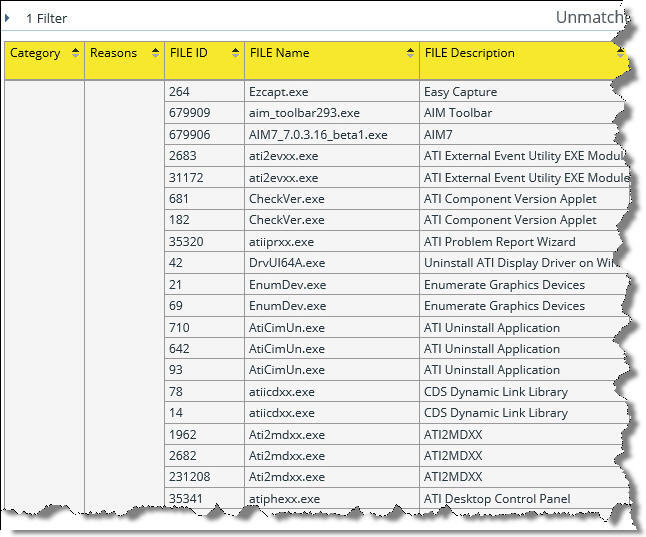Select file ID 679906 cell
Viewport: 646px width, 537px height.
pyautogui.click(x=204, y=134)
